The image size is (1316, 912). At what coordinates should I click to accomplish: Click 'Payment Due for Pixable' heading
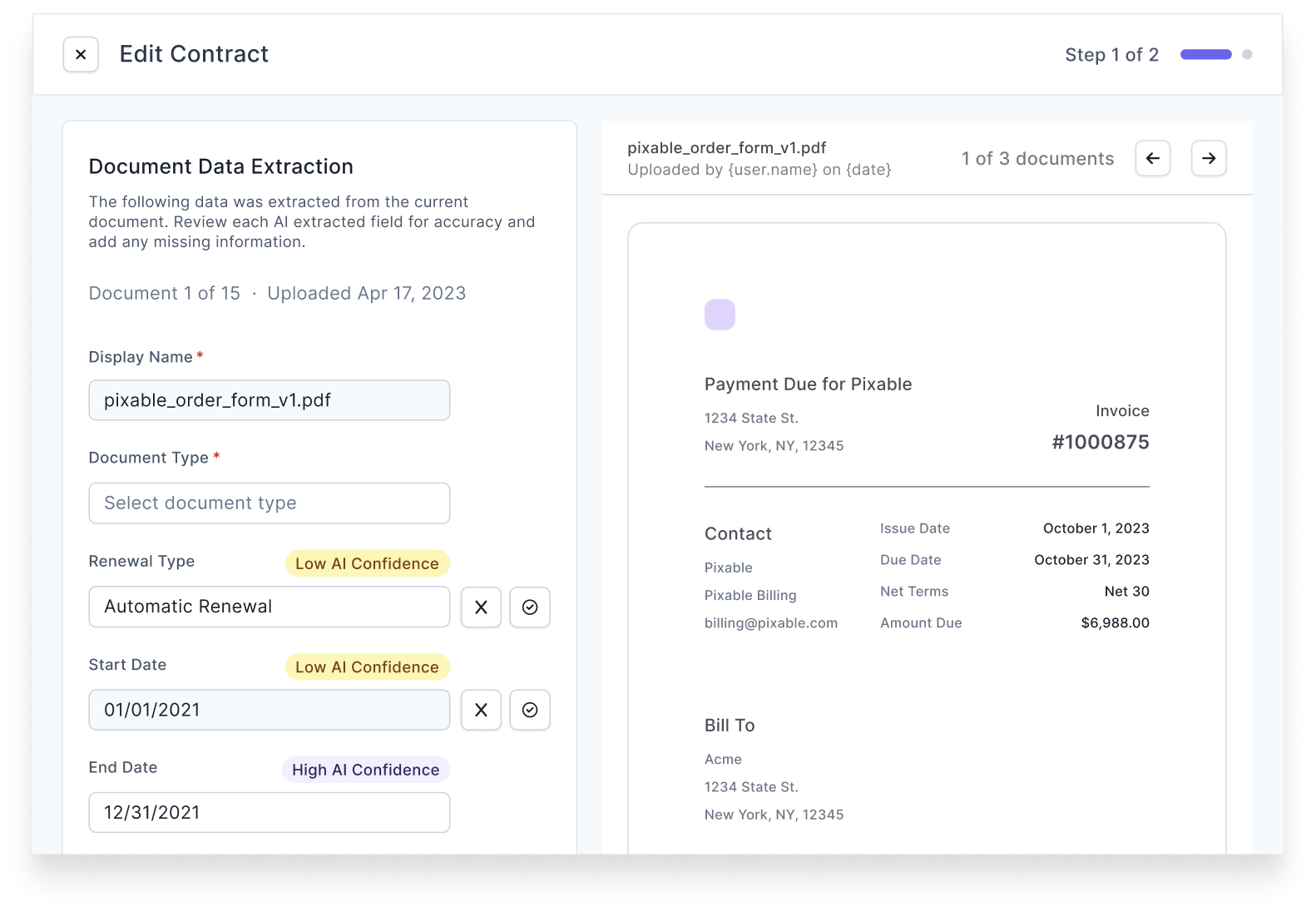pos(809,384)
